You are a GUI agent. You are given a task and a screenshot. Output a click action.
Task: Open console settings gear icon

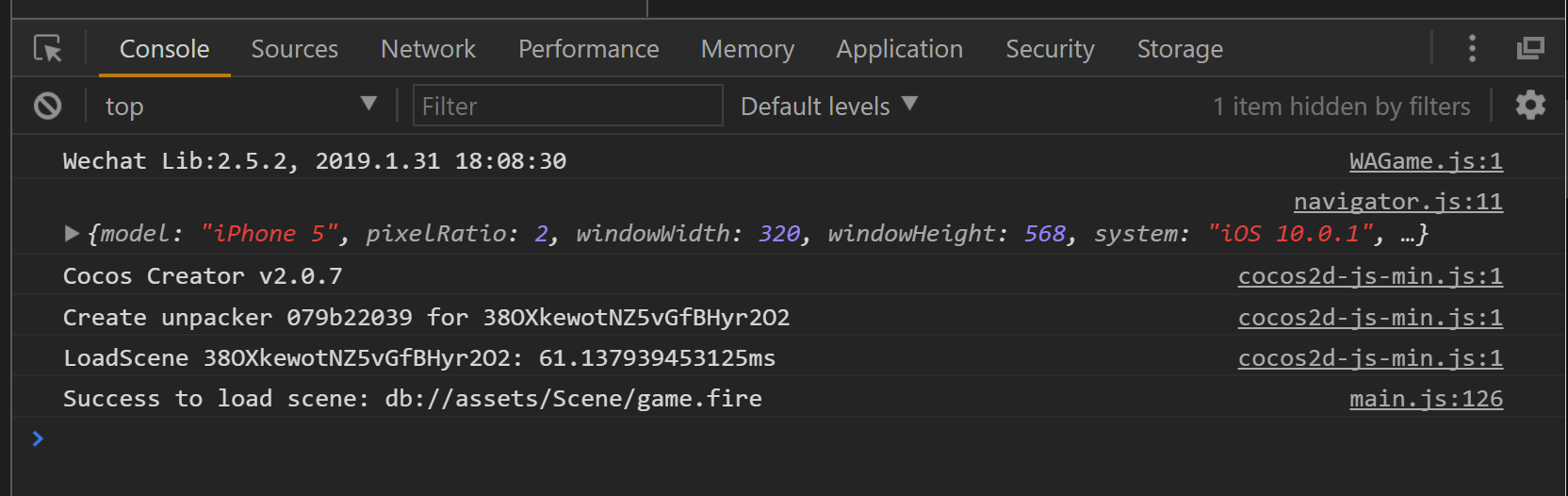tap(1530, 105)
